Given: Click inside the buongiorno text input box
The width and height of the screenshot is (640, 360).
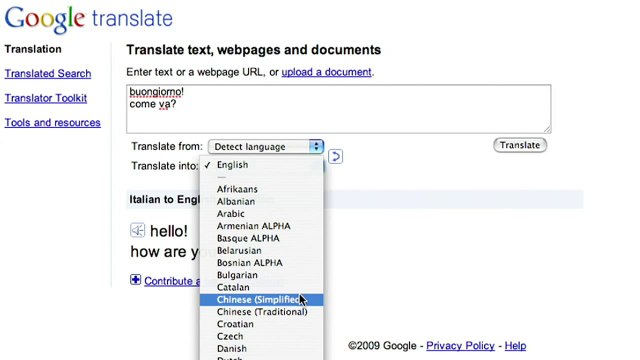Looking at the screenshot, I should [339, 109].
